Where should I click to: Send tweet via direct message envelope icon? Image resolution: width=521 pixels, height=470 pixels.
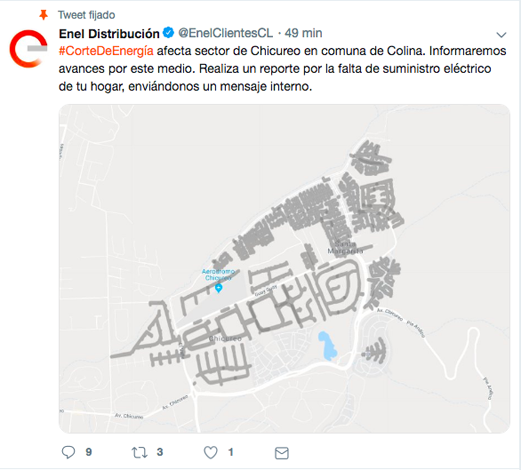point(282,453)
